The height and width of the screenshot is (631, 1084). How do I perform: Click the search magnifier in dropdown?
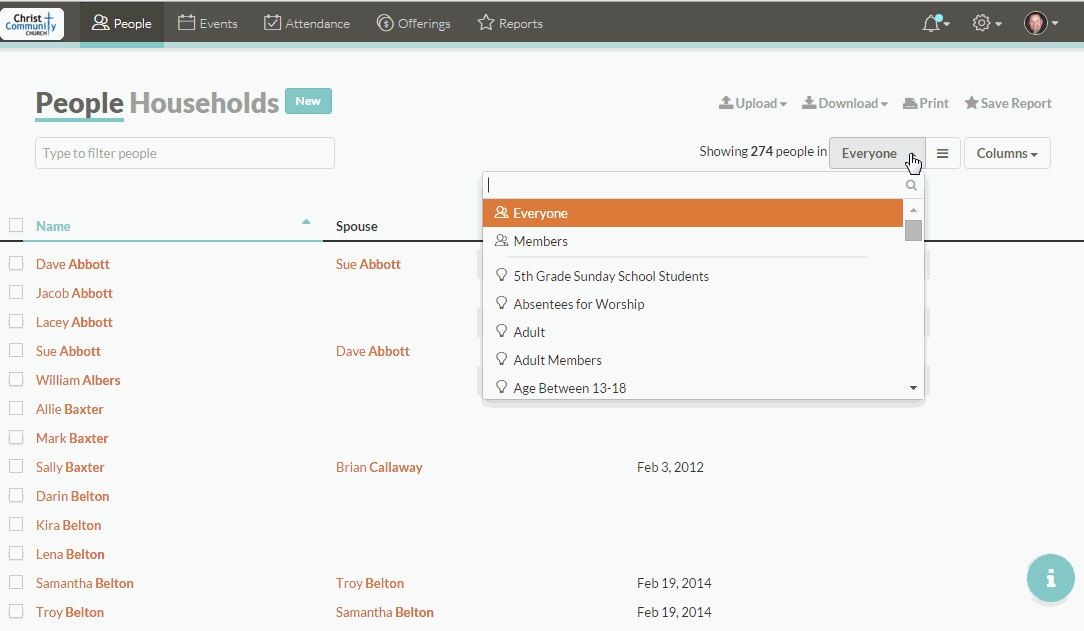point(911,185)
